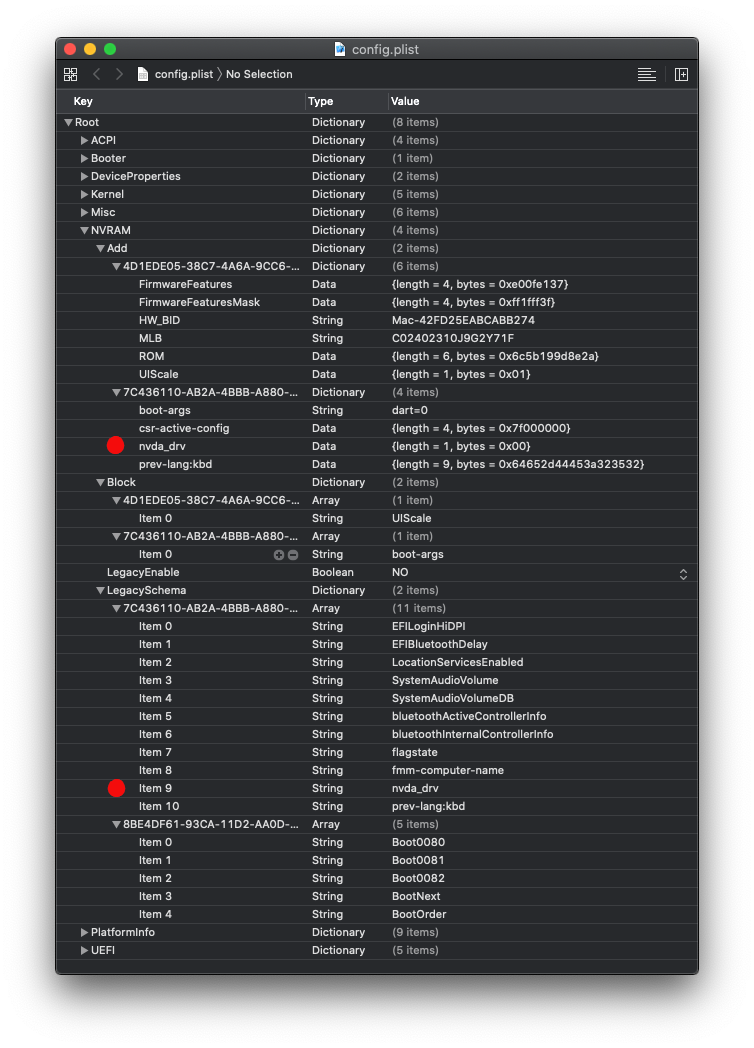Select the csr-active-config row
Viewport: 754px width, 1048px height.
[184, 428]
